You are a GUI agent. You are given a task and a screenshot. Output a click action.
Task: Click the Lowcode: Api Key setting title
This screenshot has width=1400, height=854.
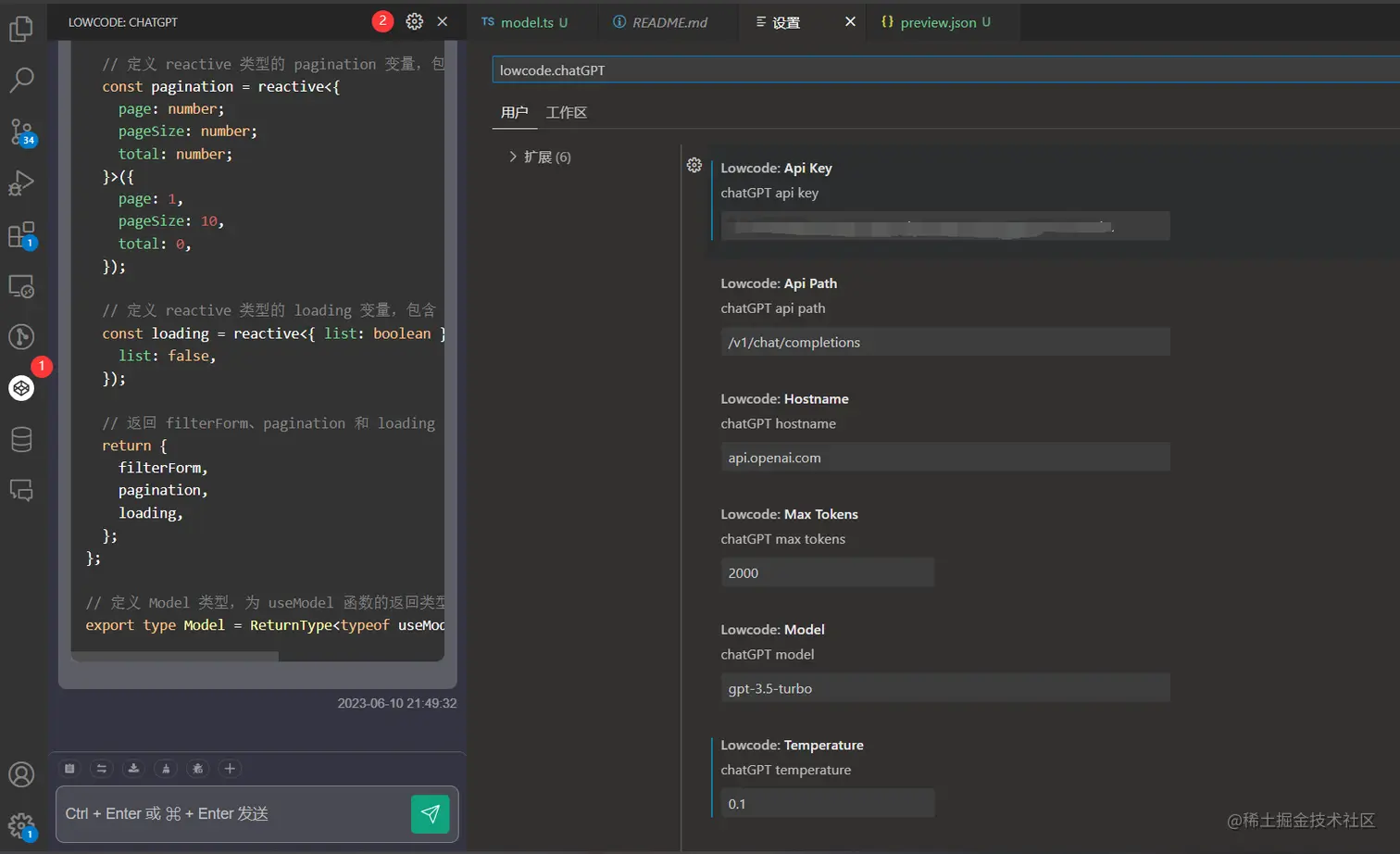[776, 169]
